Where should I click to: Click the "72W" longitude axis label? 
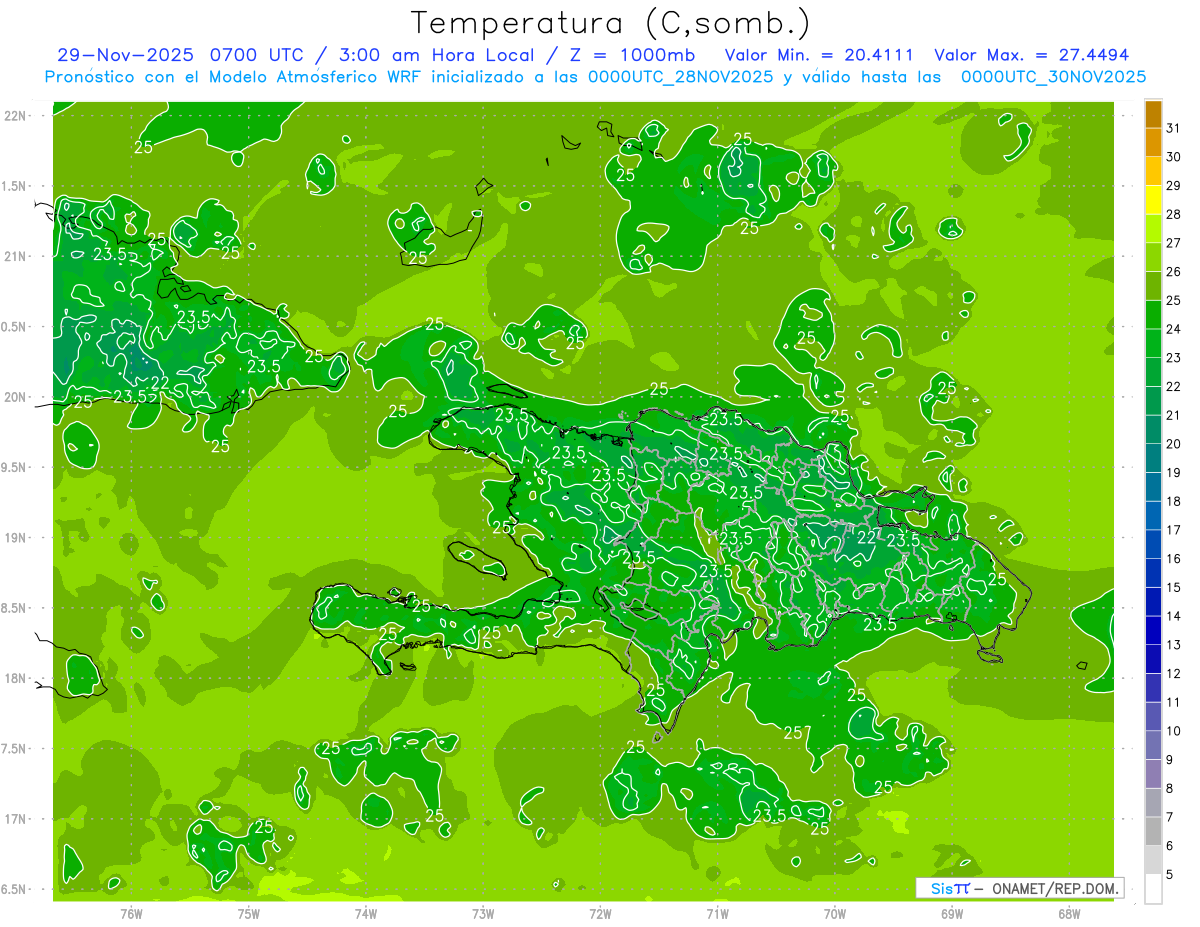600,914
